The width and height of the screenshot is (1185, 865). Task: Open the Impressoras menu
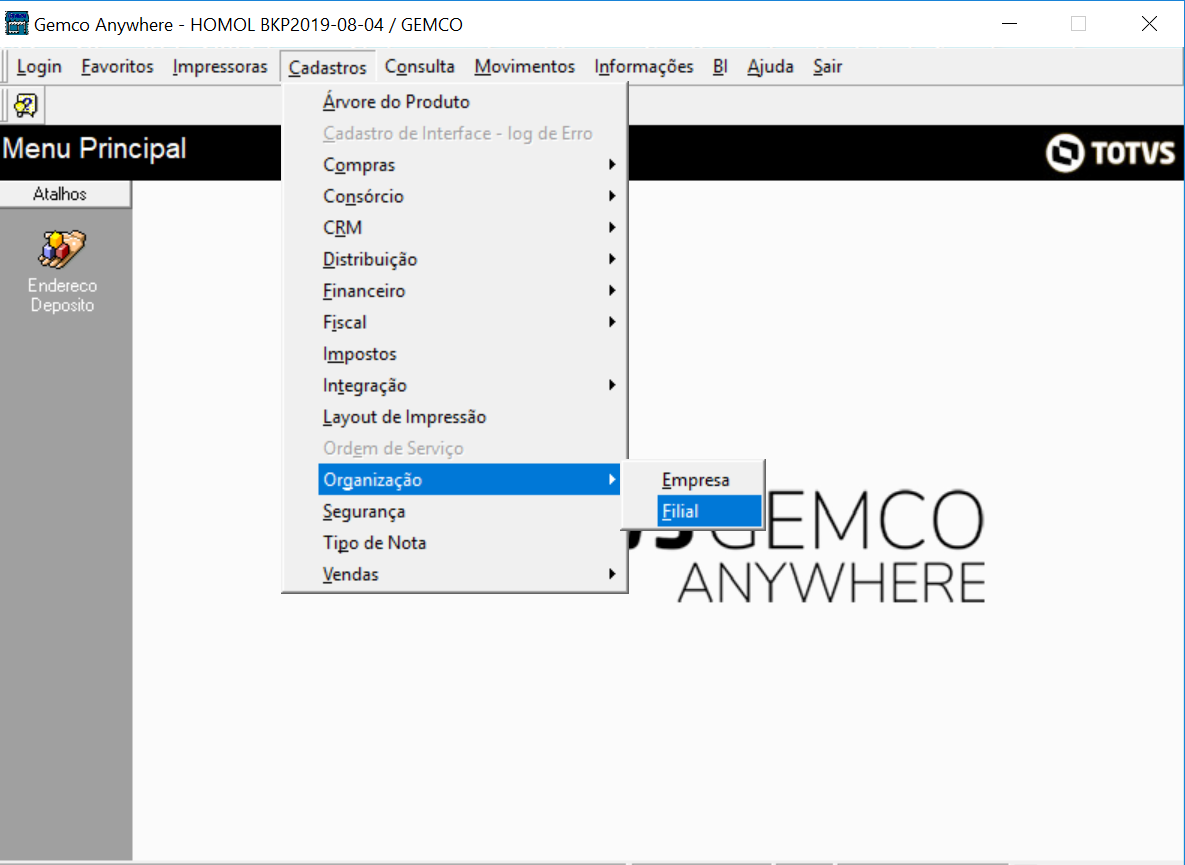click(220, 66)
